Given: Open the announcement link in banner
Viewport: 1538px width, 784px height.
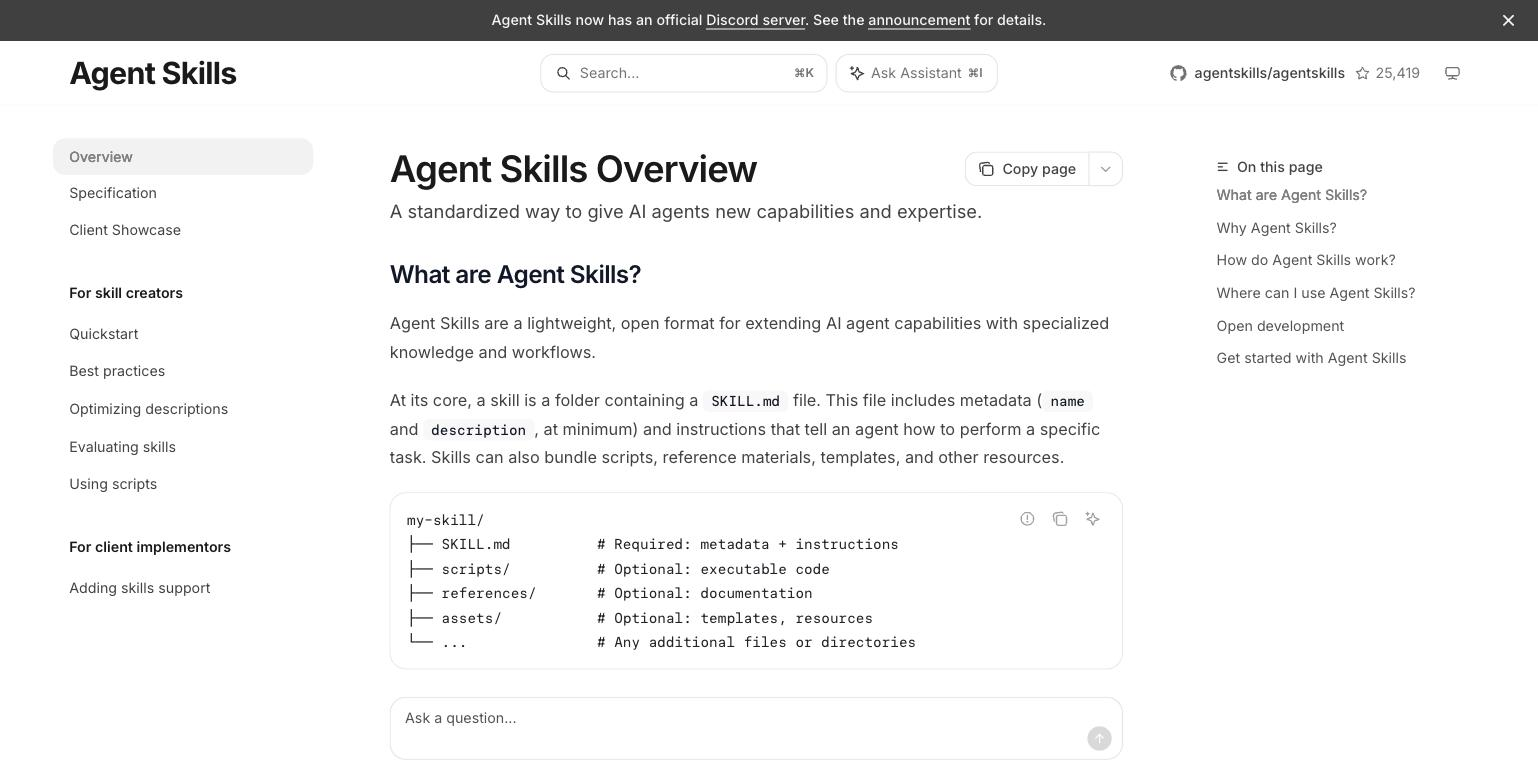Looking at the screenshot, I should pyautogui.click(x=919, y=20).
